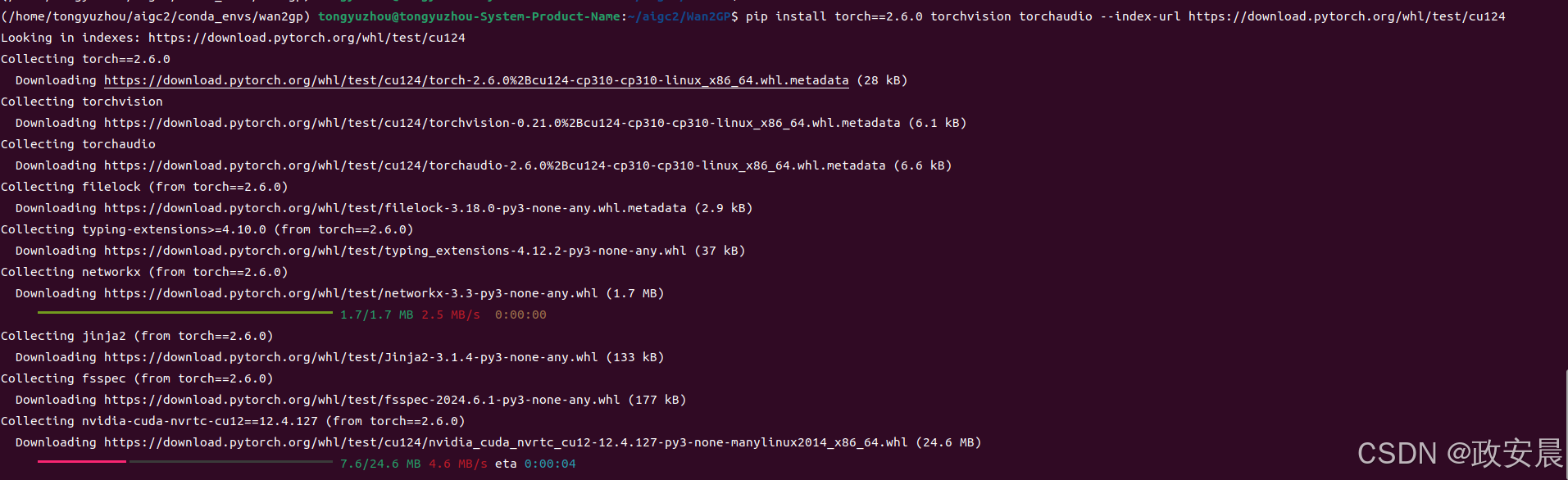Open the nvidia_cuda_nvrtc_cu12 wheel download URL

(x=506, y=442)
